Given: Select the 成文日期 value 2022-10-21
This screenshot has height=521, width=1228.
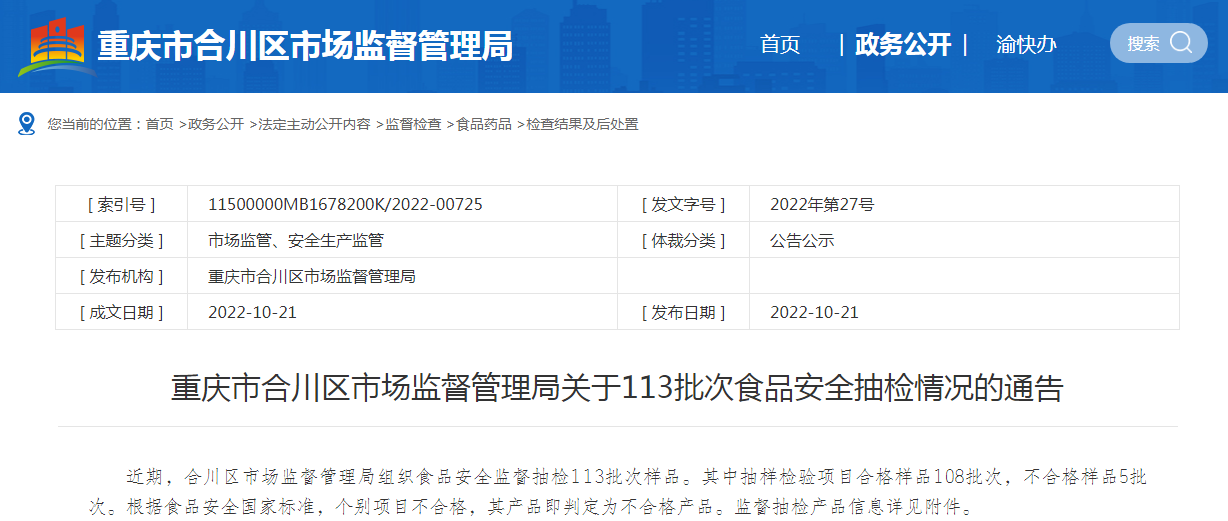Looking at the screenshot, I should pos(252,312).
